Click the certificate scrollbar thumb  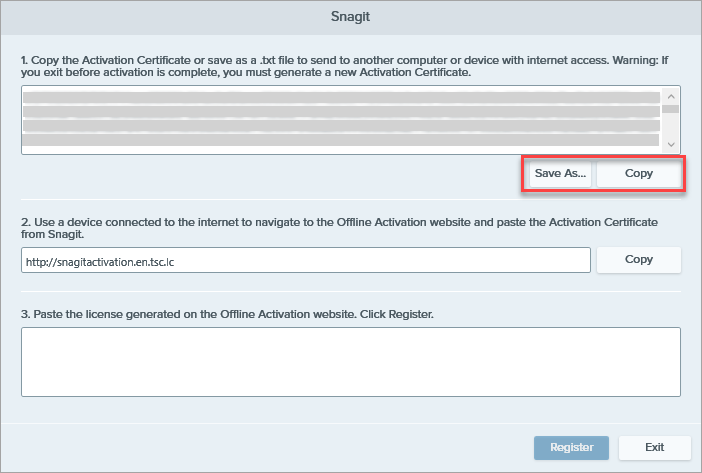[x=671, y=109]
